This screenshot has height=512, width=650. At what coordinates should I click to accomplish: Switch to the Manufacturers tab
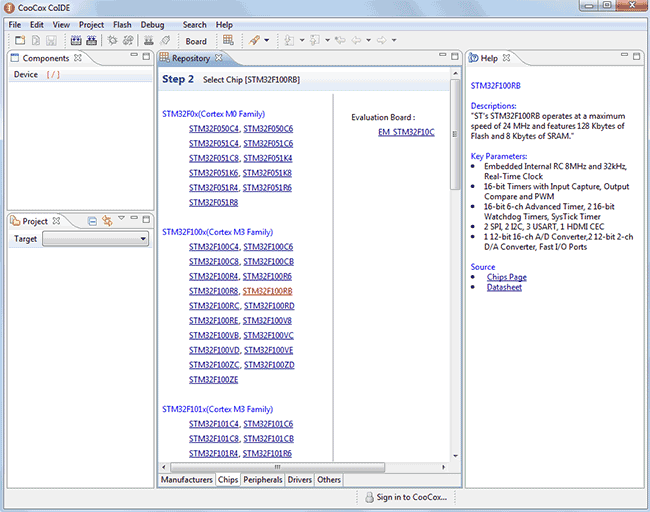pyautogui.click(x=187, y=480)
